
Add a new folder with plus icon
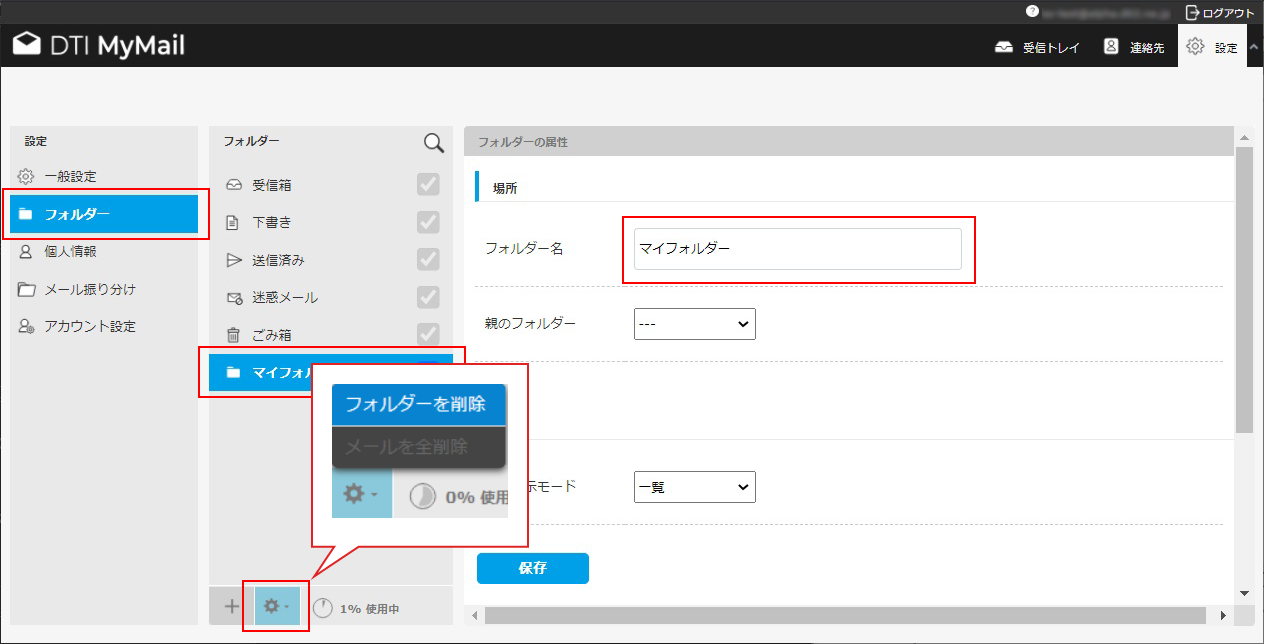click(x=231, y=606)
